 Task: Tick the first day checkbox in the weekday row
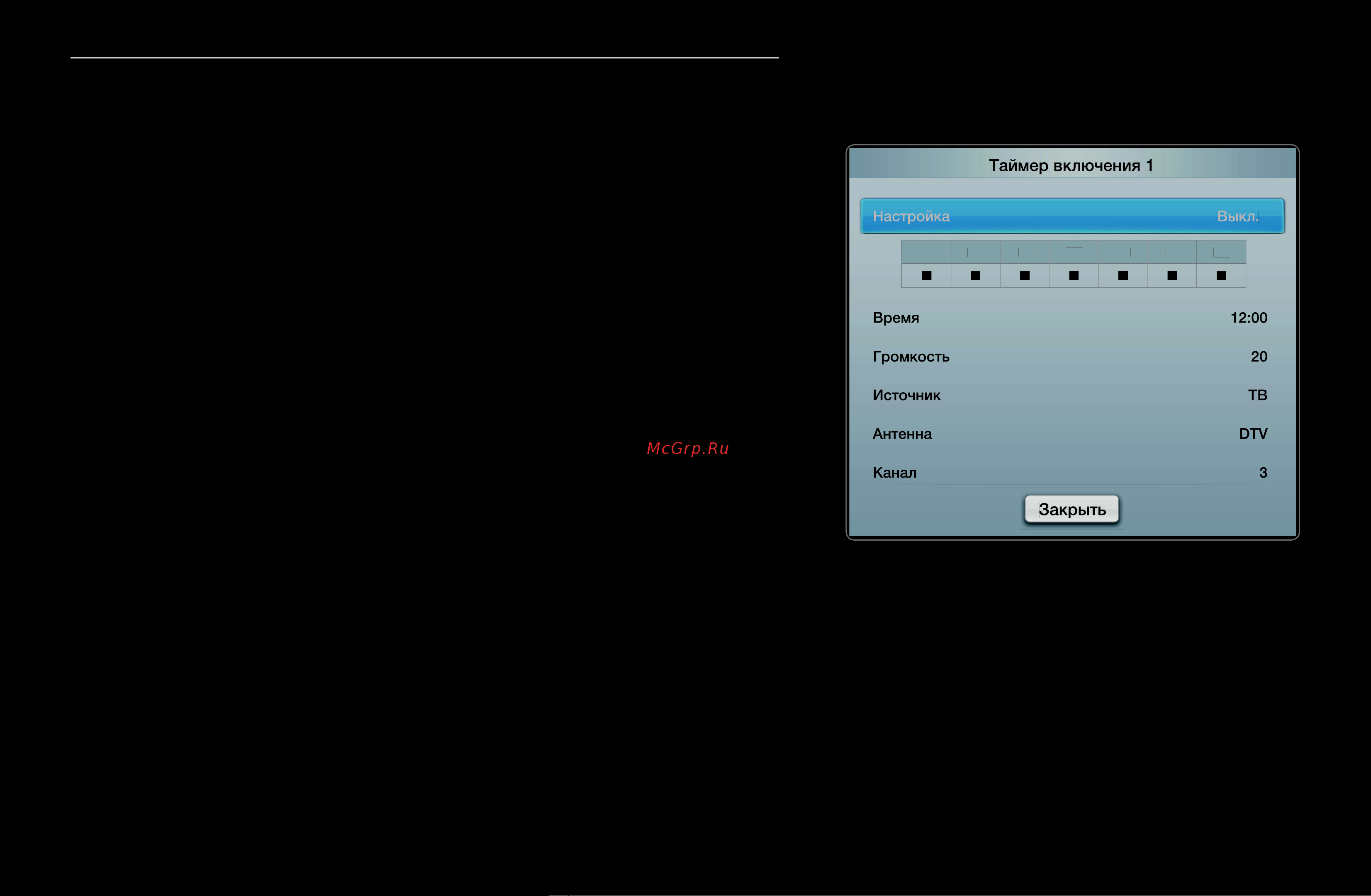click(926, 276)
